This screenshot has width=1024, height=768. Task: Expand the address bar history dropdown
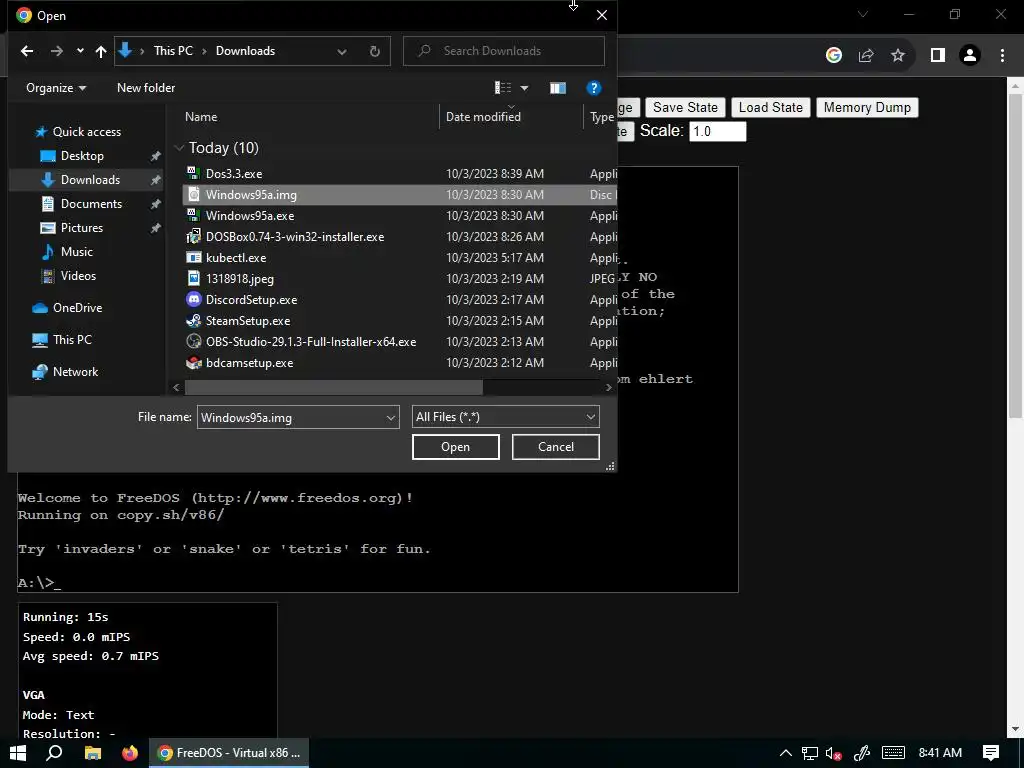click(342, 51)
